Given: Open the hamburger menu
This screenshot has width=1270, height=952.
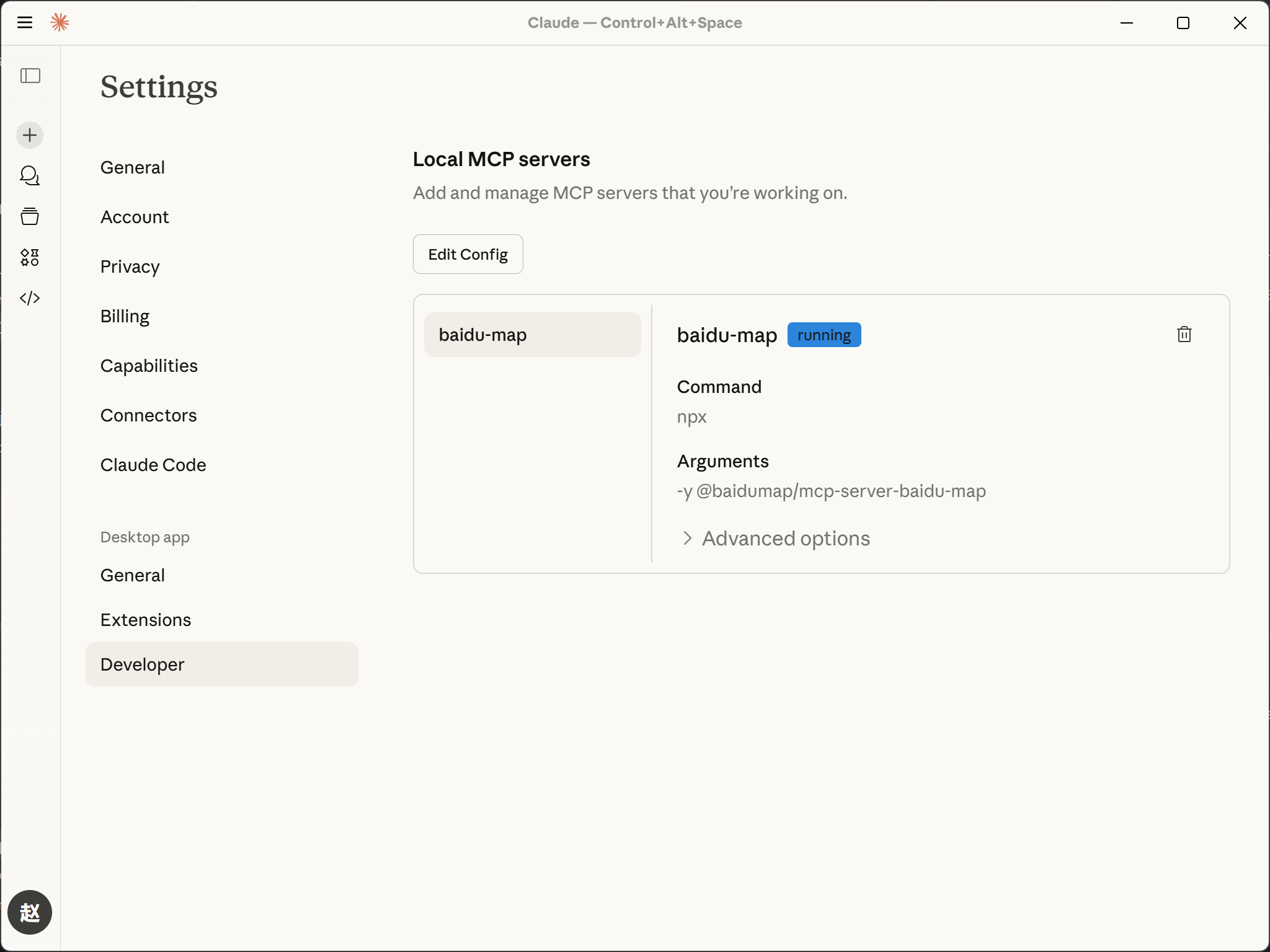Looking at the screenshot, I should (x=25, y=23).
